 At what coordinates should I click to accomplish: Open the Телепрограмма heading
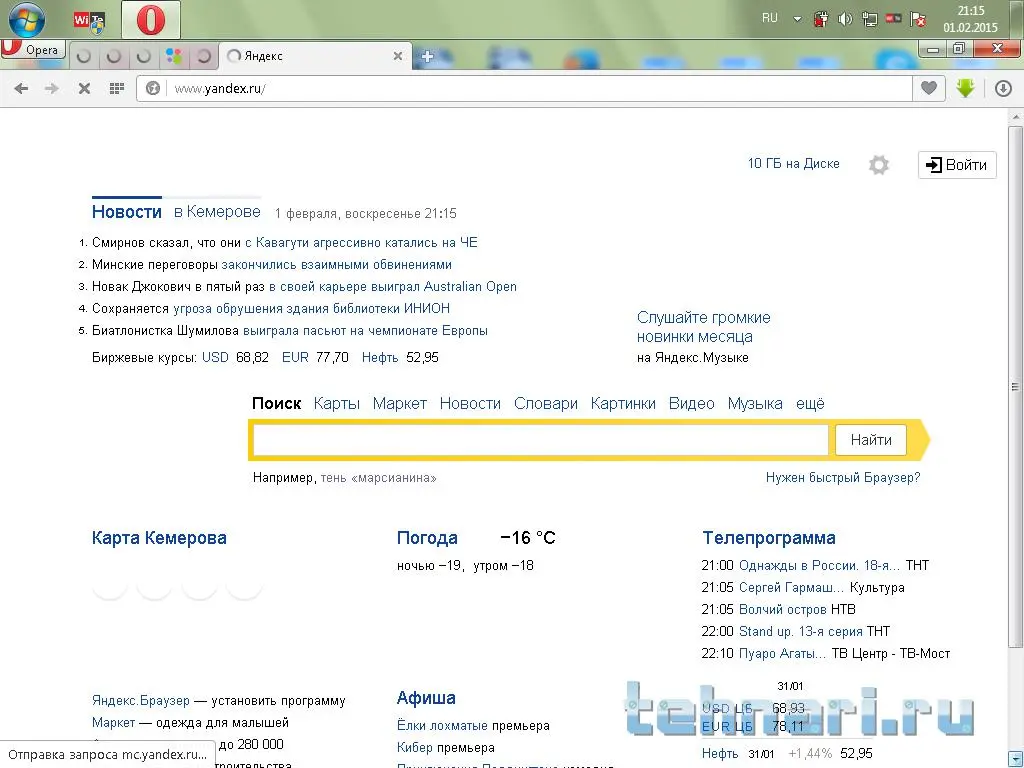[769, 538]
